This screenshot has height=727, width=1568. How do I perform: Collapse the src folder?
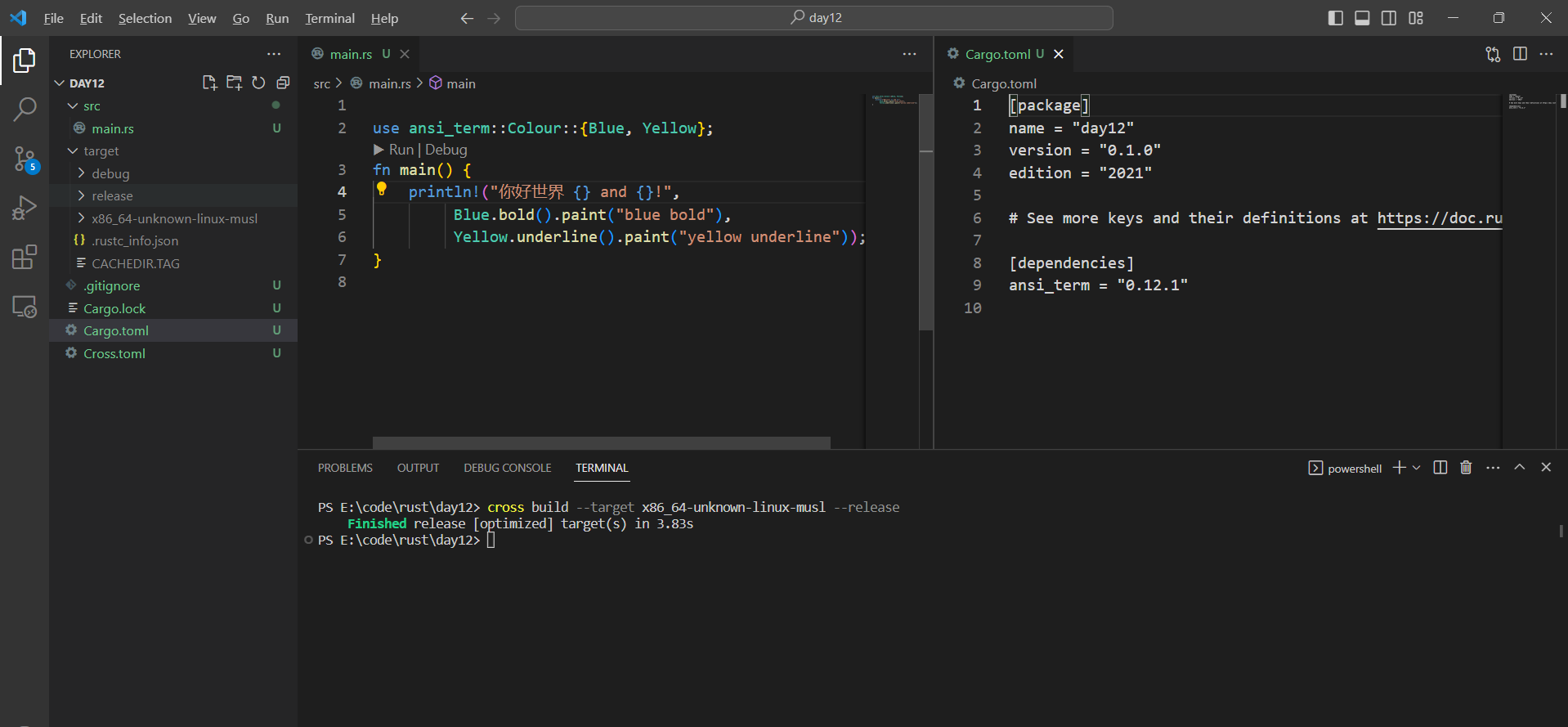tap(92, 106)
